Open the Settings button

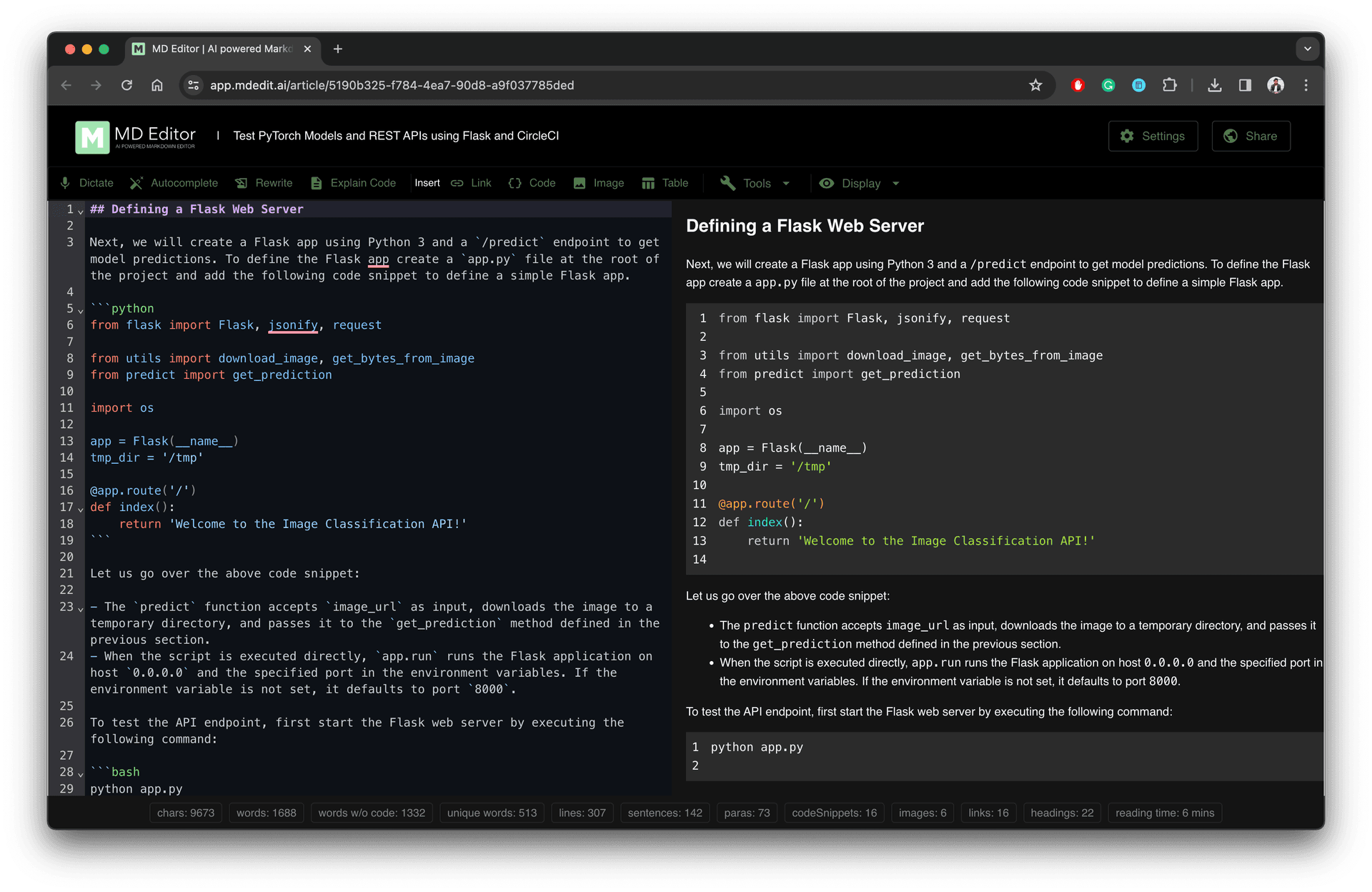(x=1153, y=136)
